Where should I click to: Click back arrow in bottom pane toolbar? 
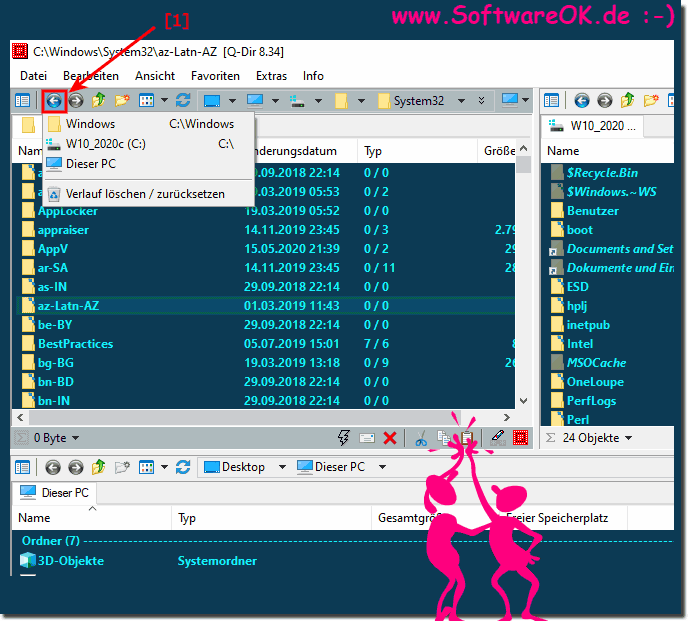[x=53, y=467]
